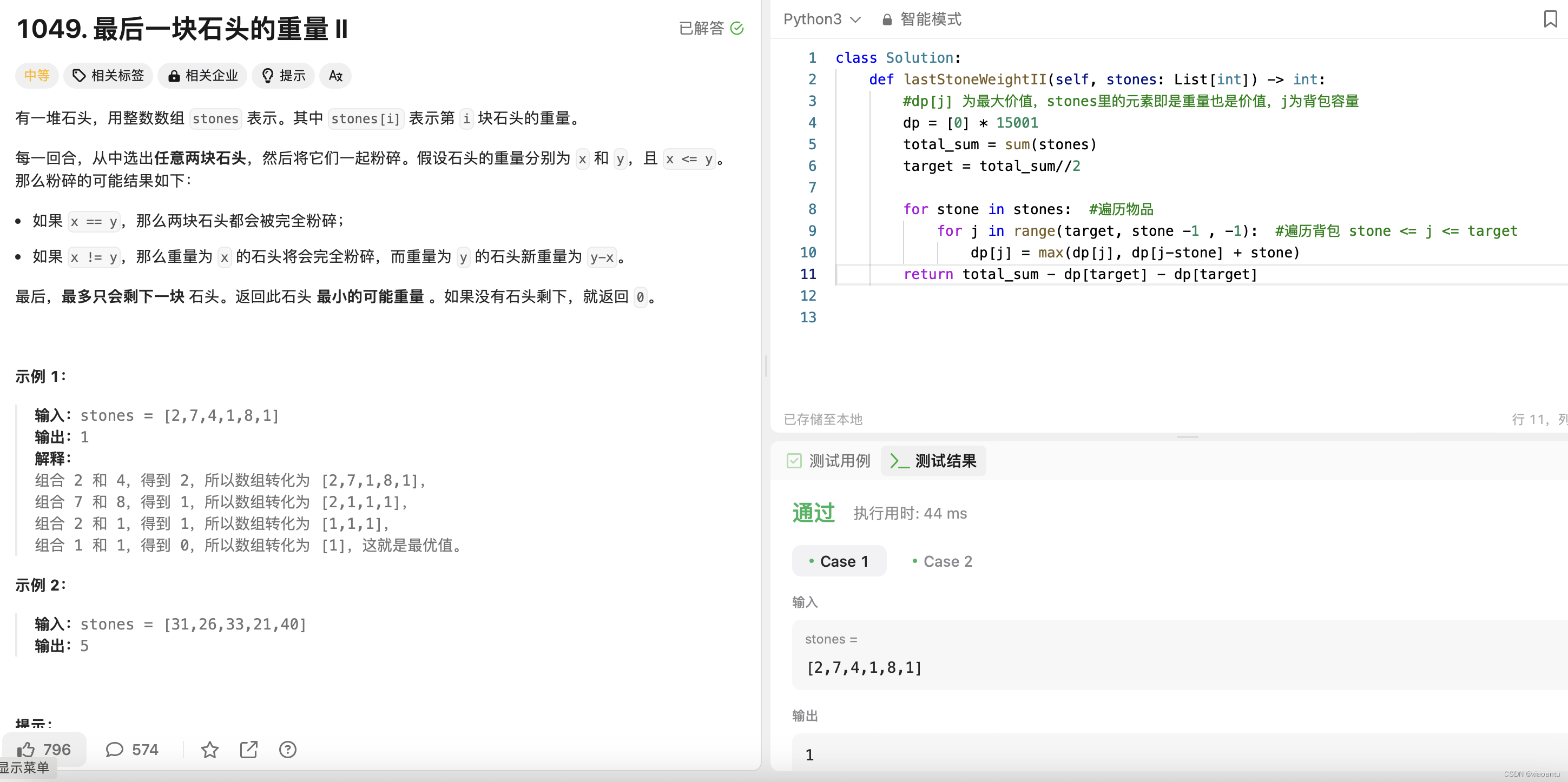Click the panel divider drag handle above test tabs
This screenshot has height=782, width=1568.
1187,436
